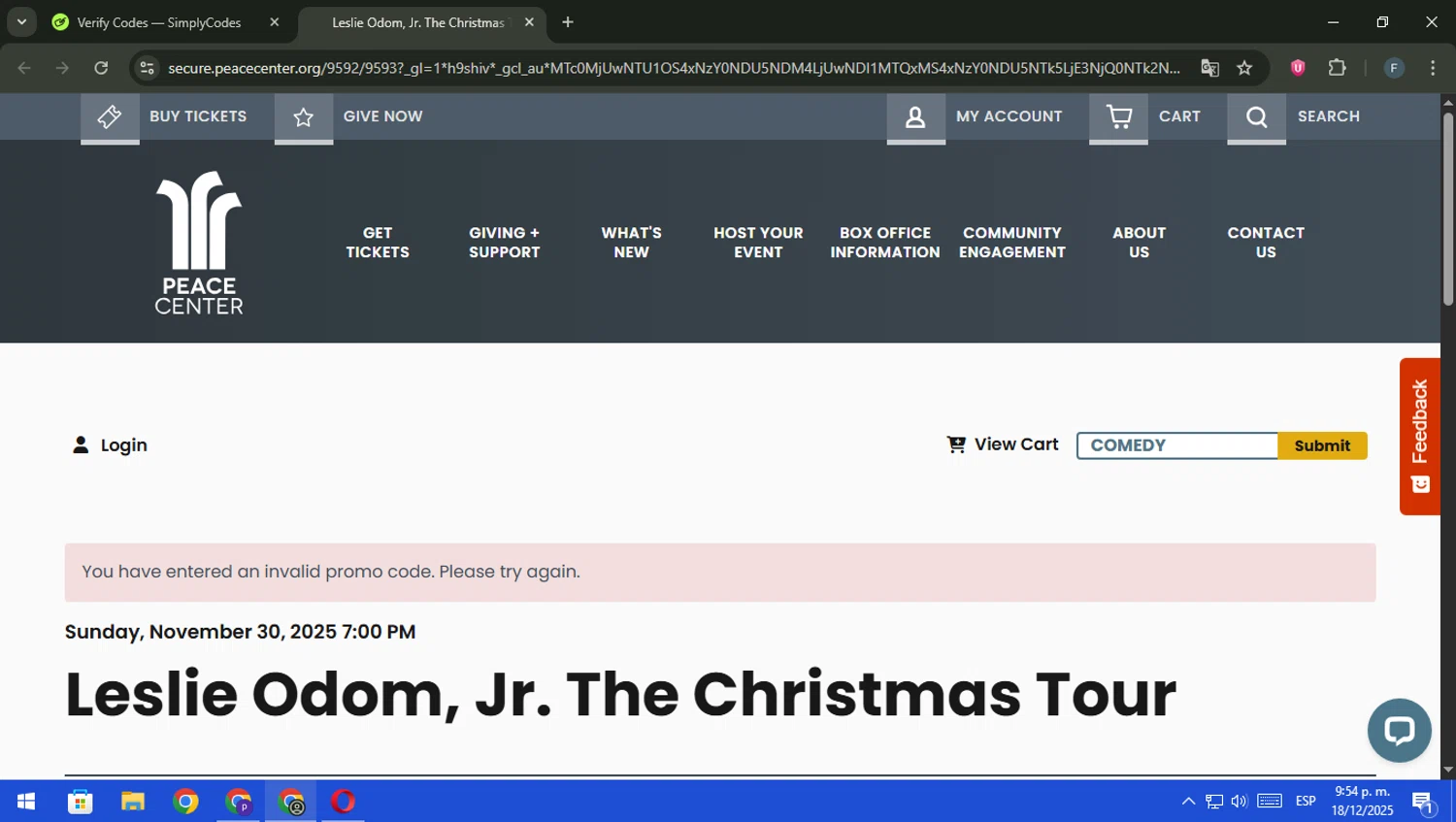Click the Buy Tickets link

tap(198, 116)
